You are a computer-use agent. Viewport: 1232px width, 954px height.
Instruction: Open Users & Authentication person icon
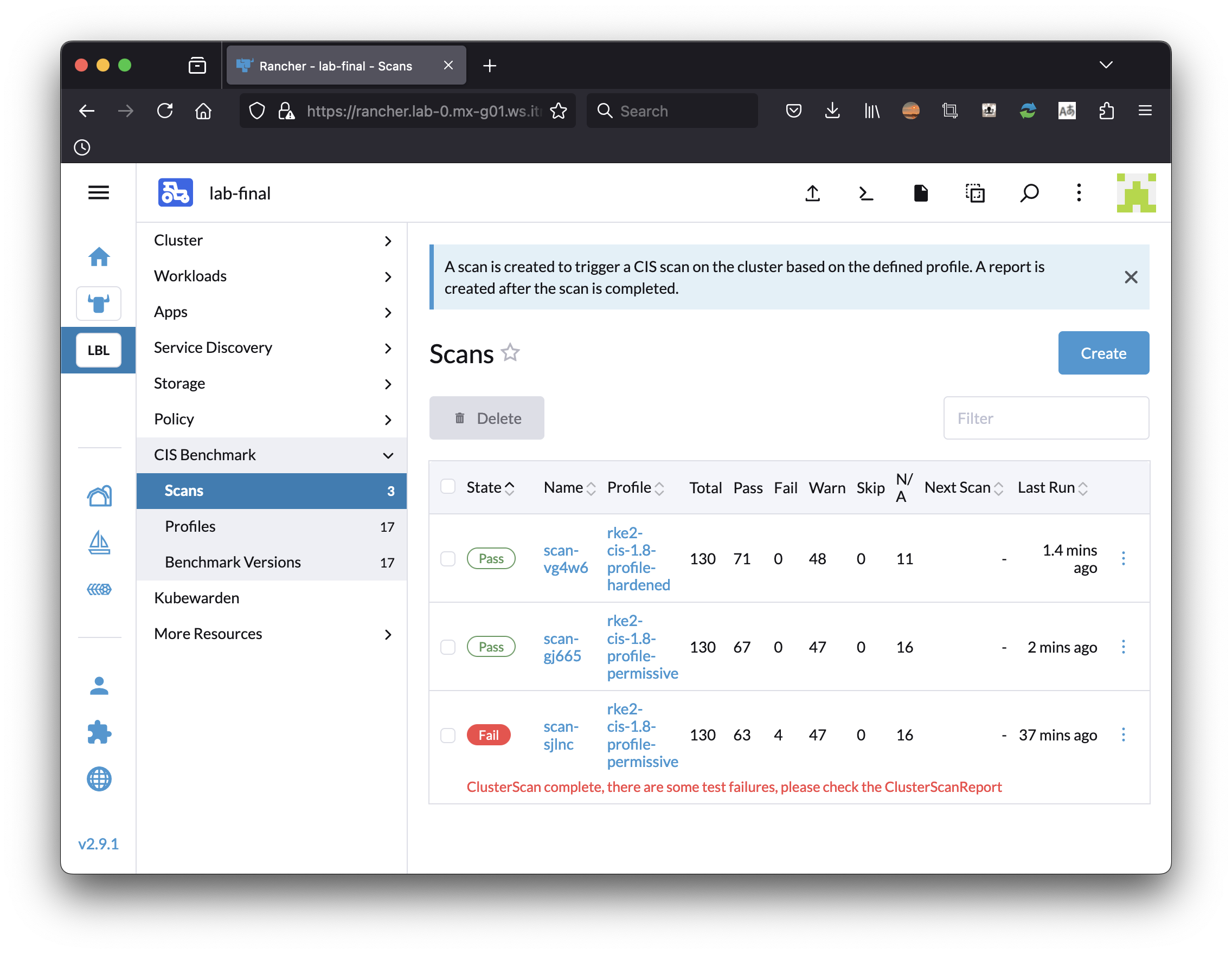(x=99, y=686)
